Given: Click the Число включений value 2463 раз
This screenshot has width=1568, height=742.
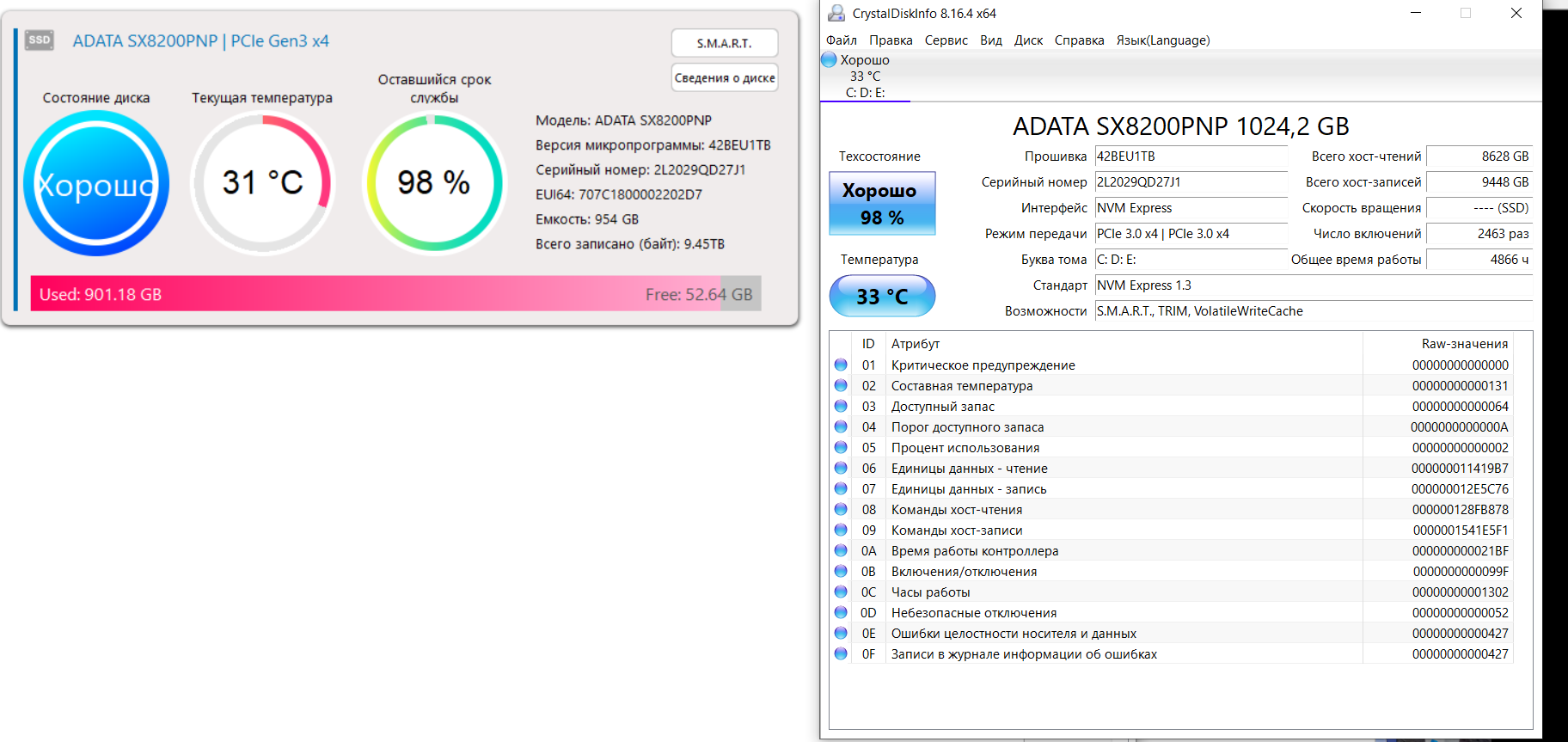Looking at the screenshot, I should pos(1479,234).
